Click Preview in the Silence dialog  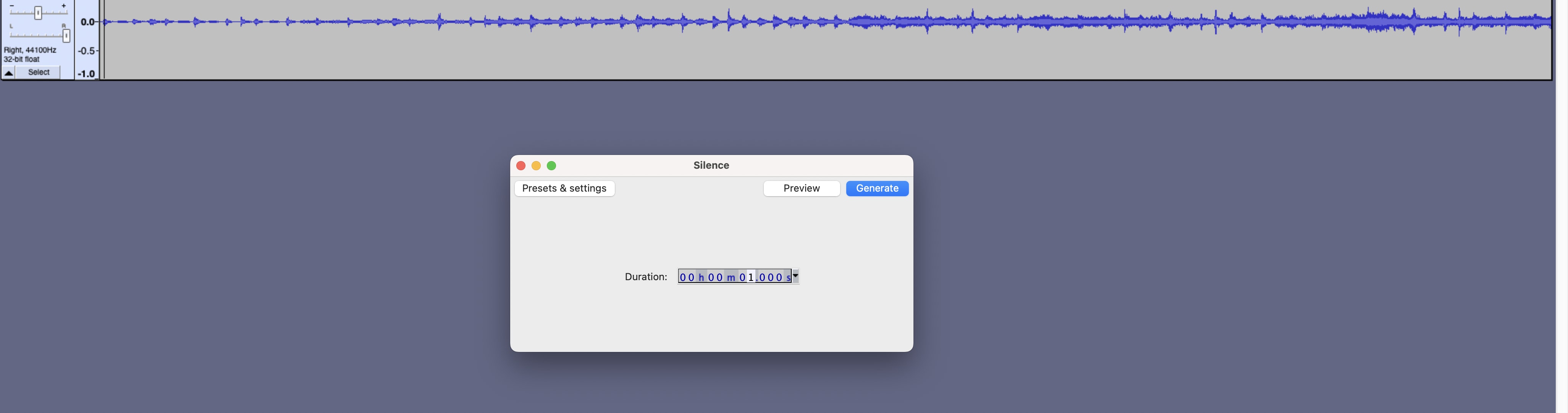[801, 189]
